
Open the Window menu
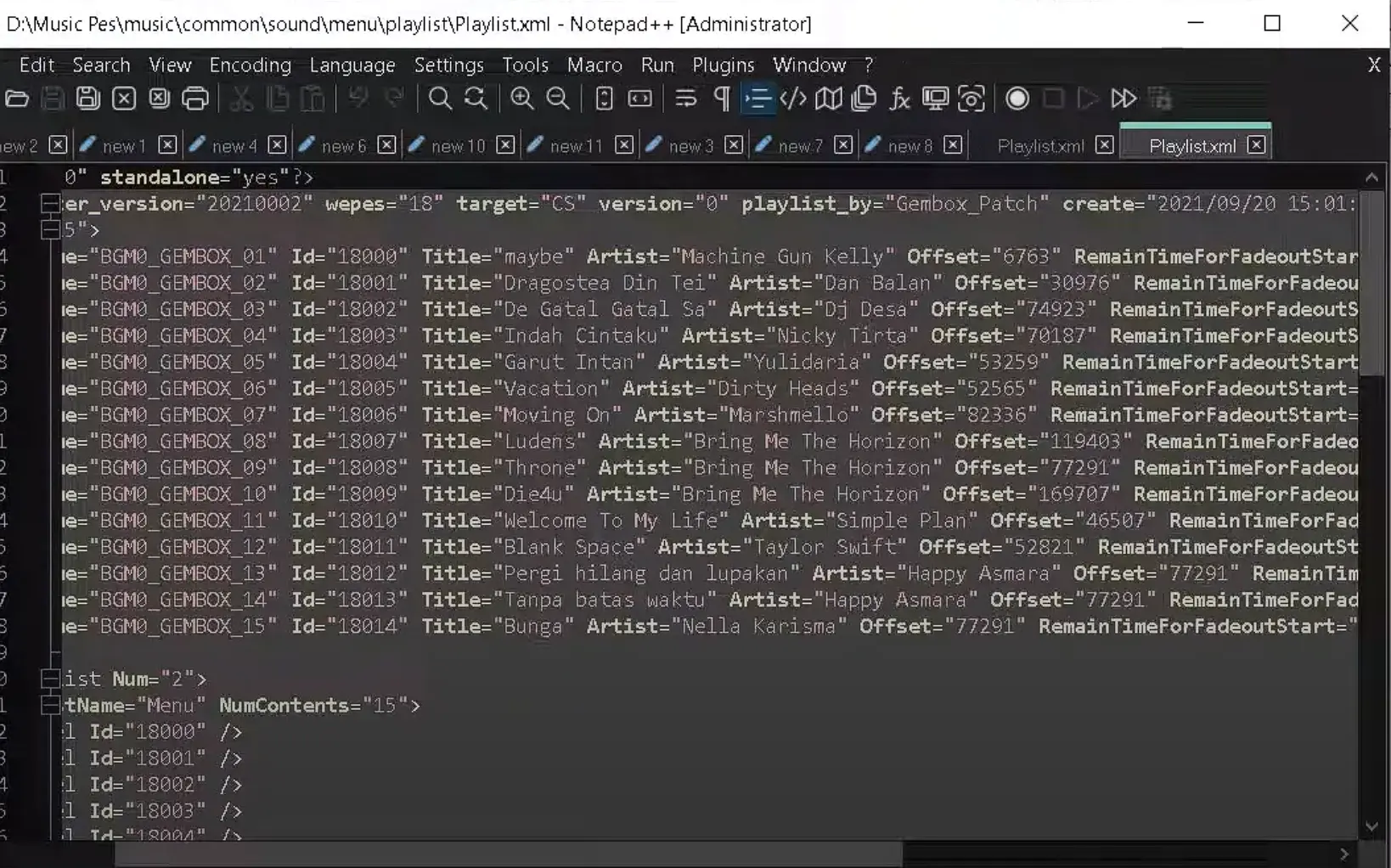point(809,65)
